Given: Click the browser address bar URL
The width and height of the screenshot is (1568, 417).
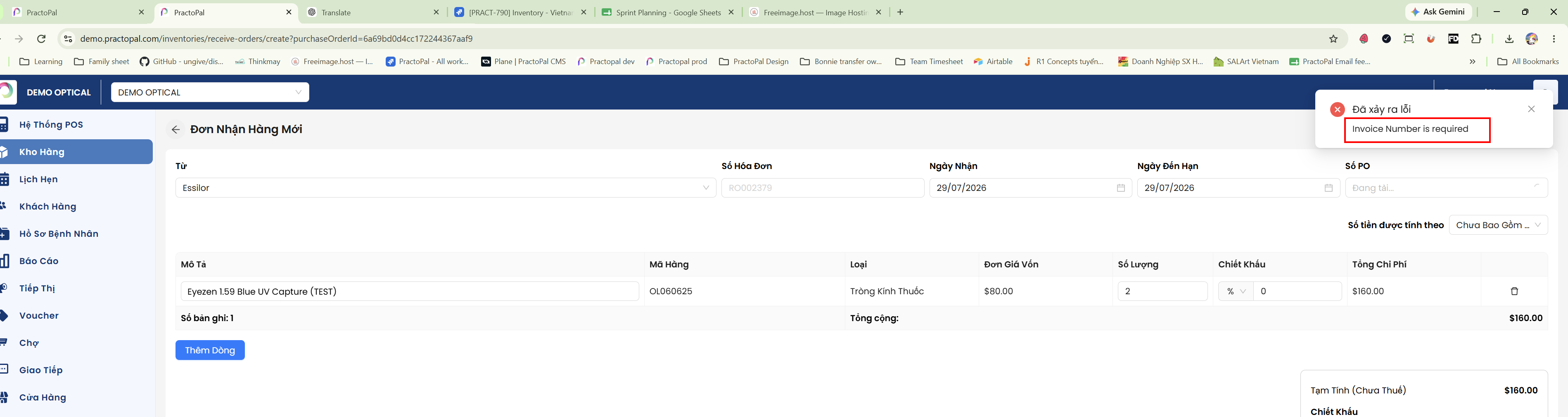Looking at the screenshot, I should 276,39.
